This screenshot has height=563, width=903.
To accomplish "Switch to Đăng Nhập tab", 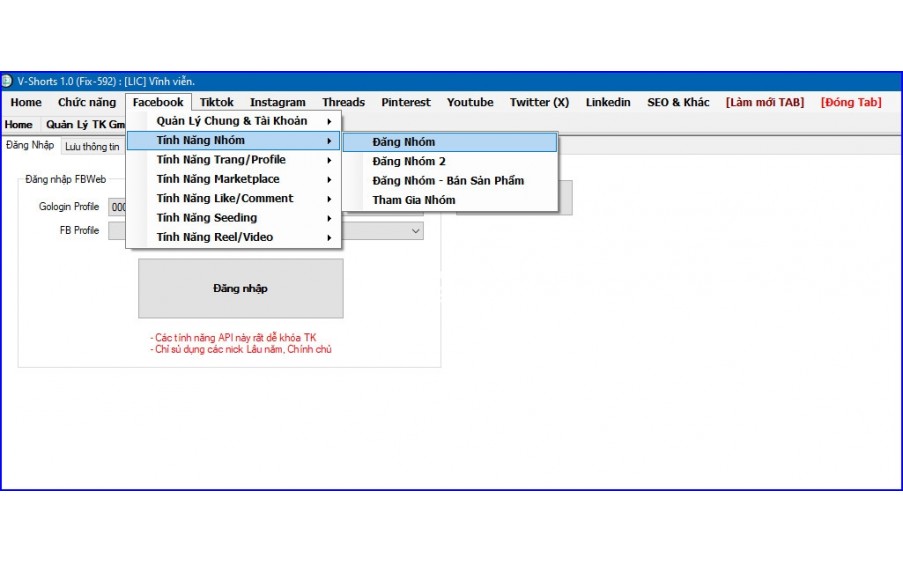I will [x=30, y=145].
